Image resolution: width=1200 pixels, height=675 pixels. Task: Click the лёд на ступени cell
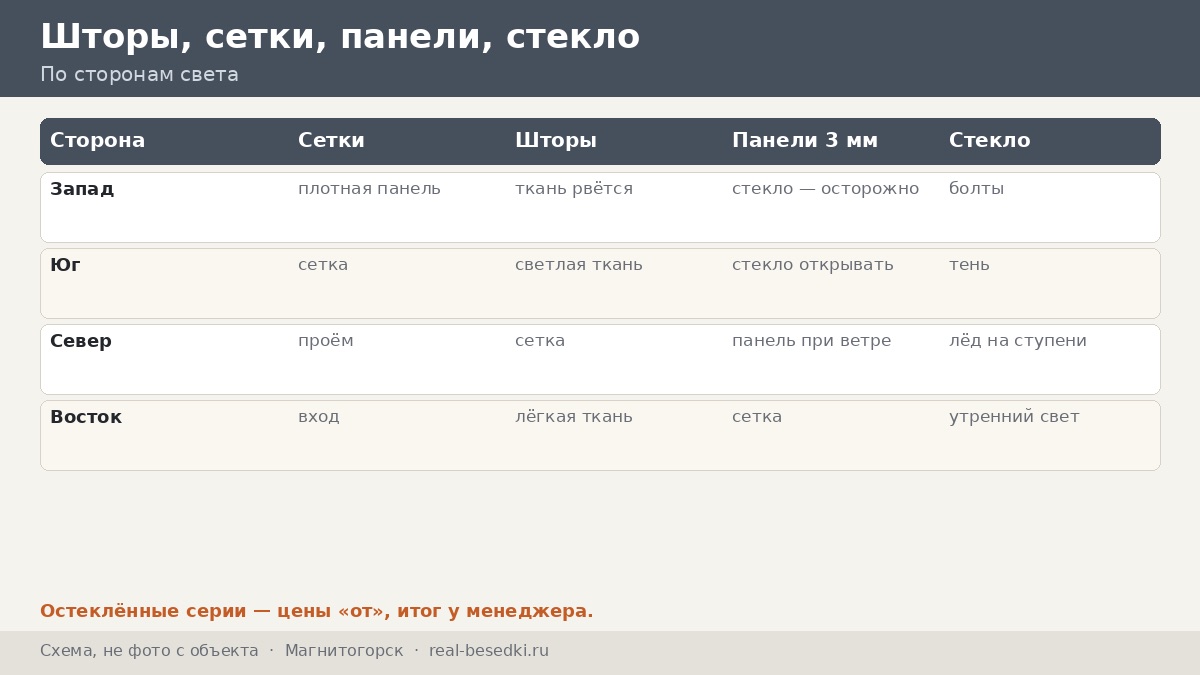click(x=1018, y=341)
